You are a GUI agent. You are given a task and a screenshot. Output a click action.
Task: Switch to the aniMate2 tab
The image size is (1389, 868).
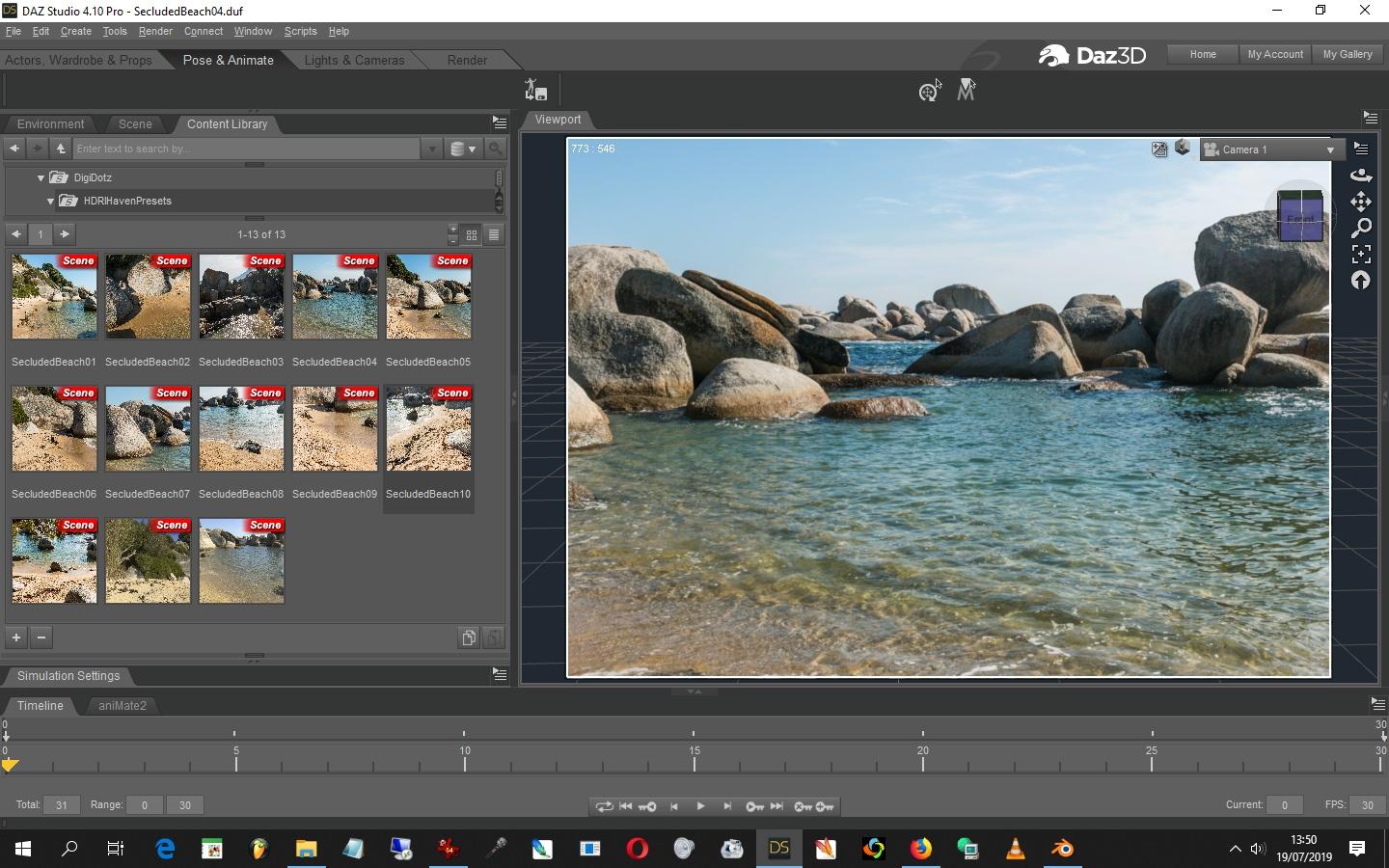123,705
